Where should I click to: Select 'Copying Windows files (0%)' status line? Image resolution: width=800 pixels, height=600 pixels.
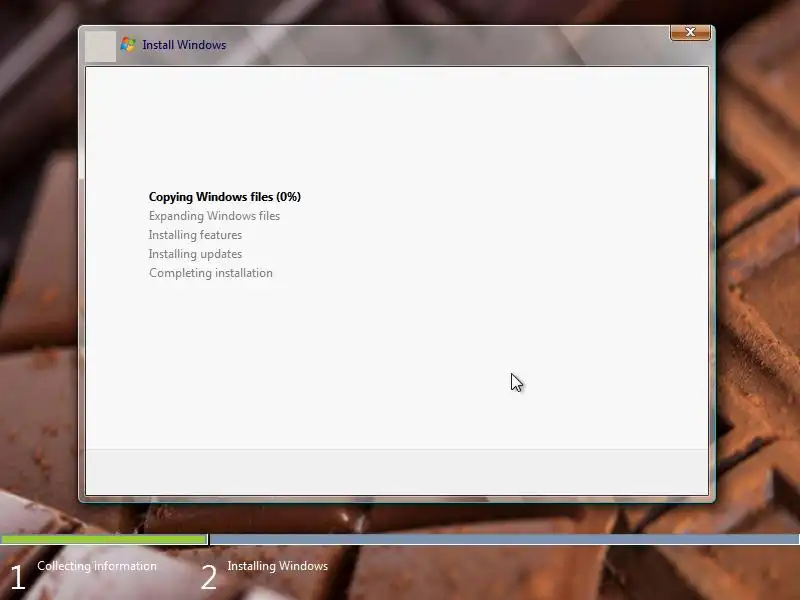[x=224, y=197]
